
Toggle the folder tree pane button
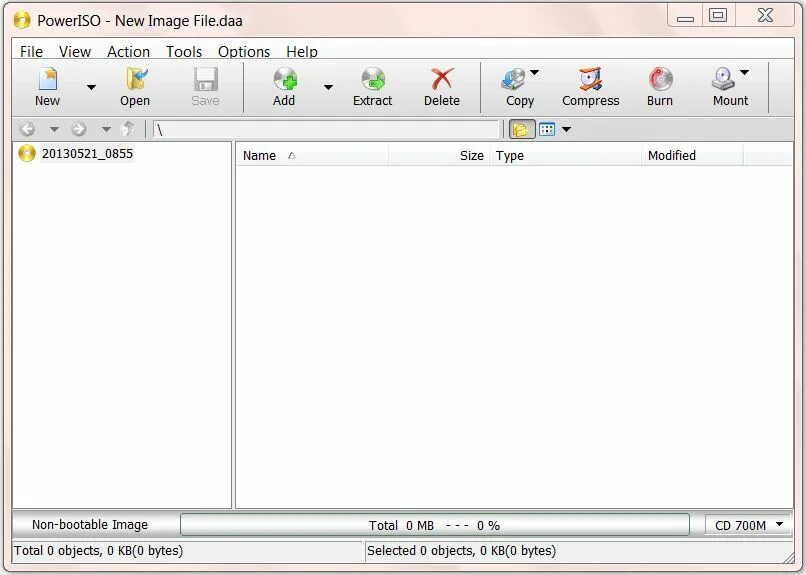point(522,129)
